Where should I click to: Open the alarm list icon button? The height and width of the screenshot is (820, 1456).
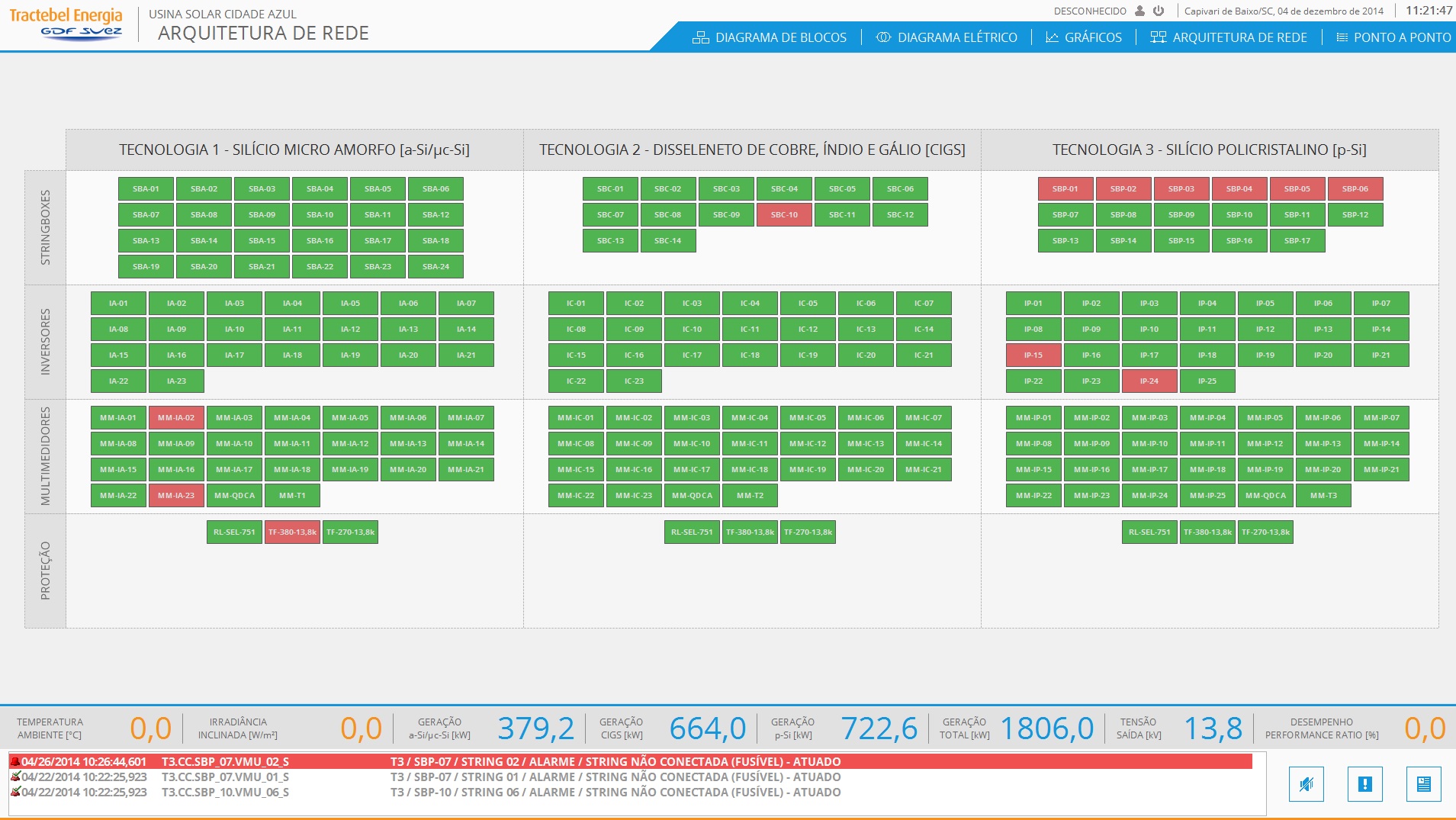tap(1424, 784)
